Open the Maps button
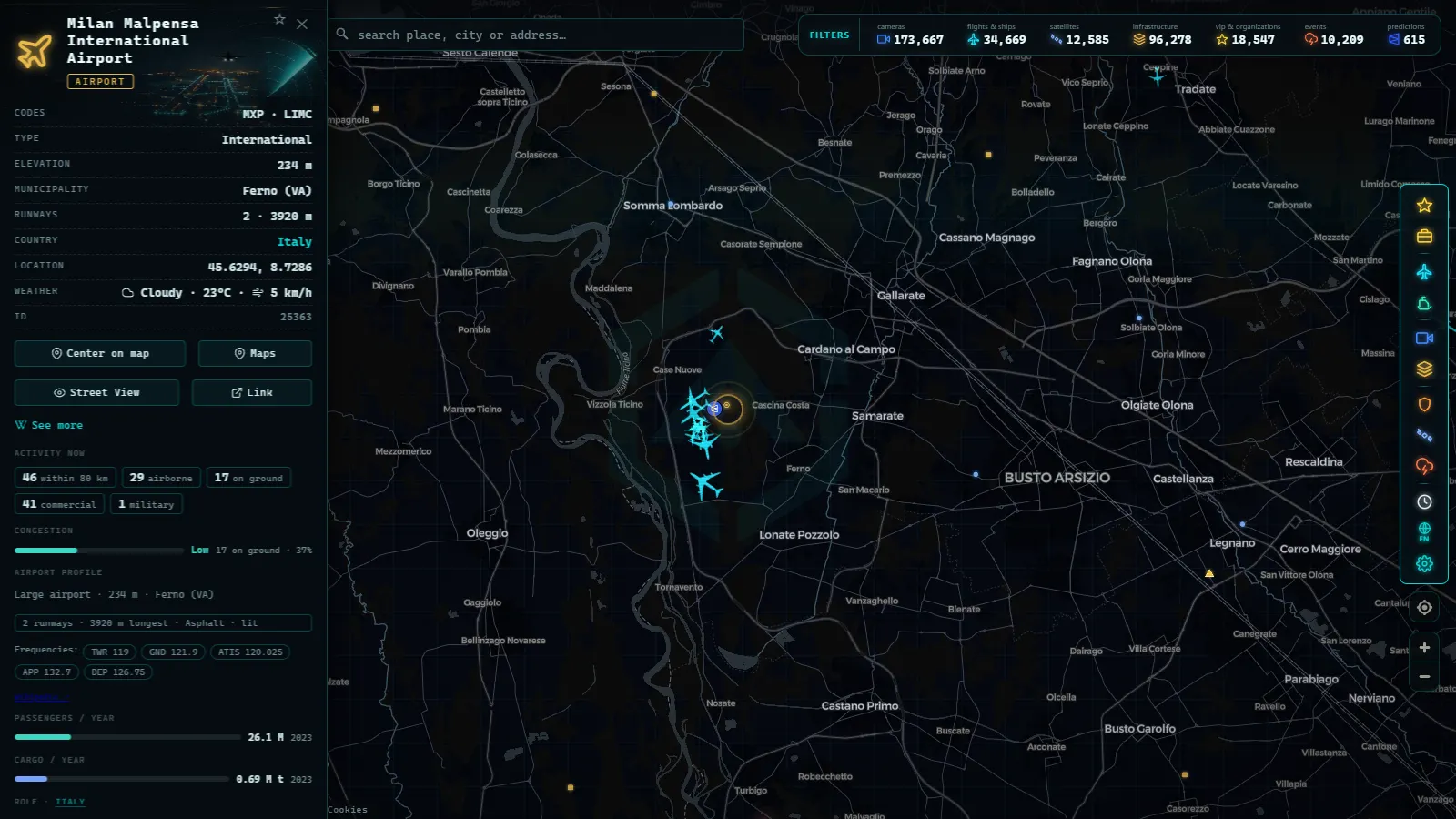Image resolution: width=1456 pixels, height=819 pixels. click(255, 353)
